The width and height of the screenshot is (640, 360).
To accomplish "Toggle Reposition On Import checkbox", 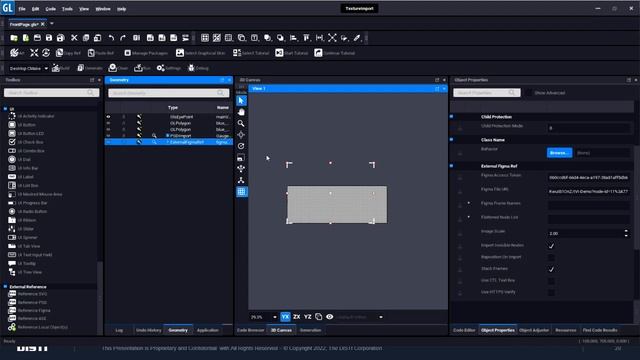I will point(551,258).
